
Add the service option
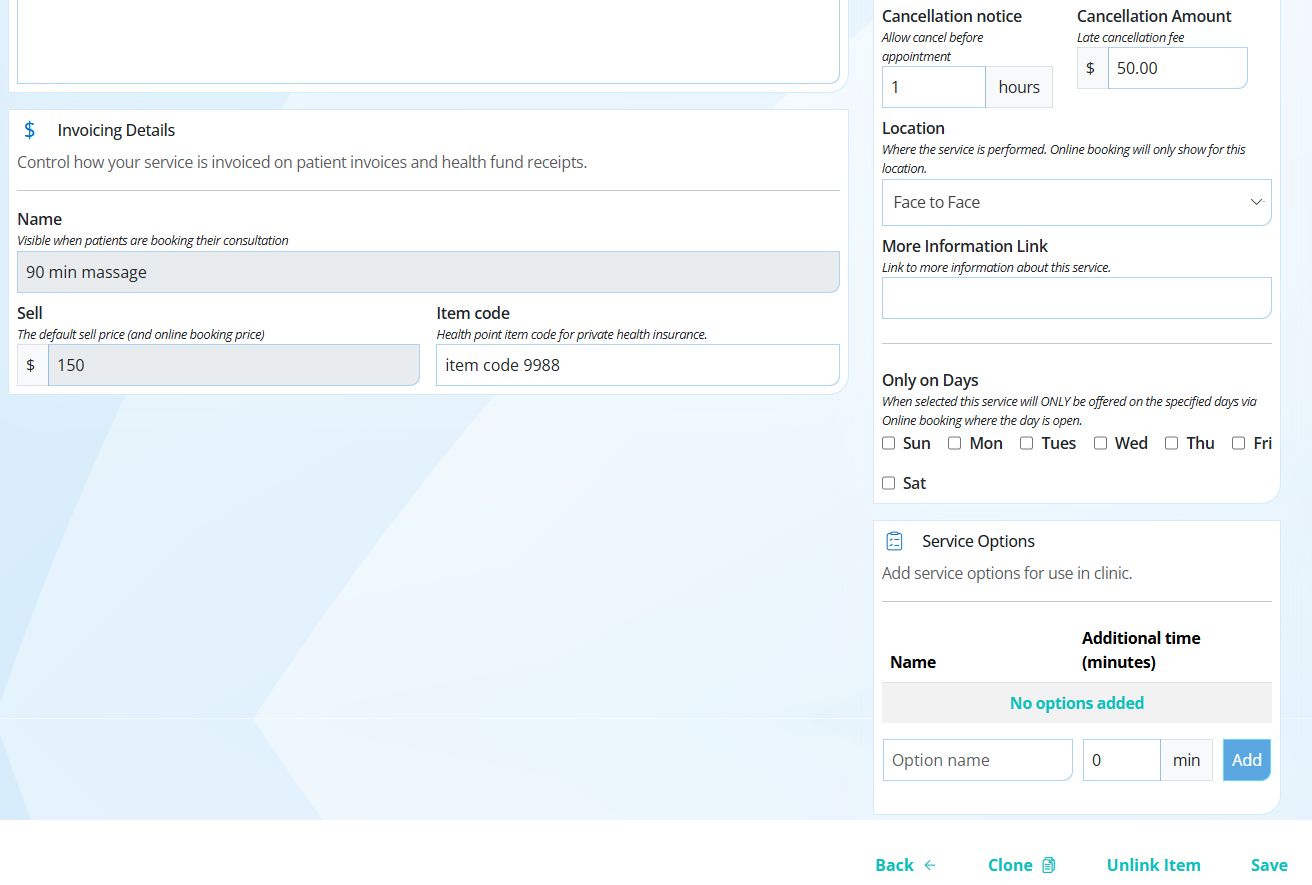1247,760
